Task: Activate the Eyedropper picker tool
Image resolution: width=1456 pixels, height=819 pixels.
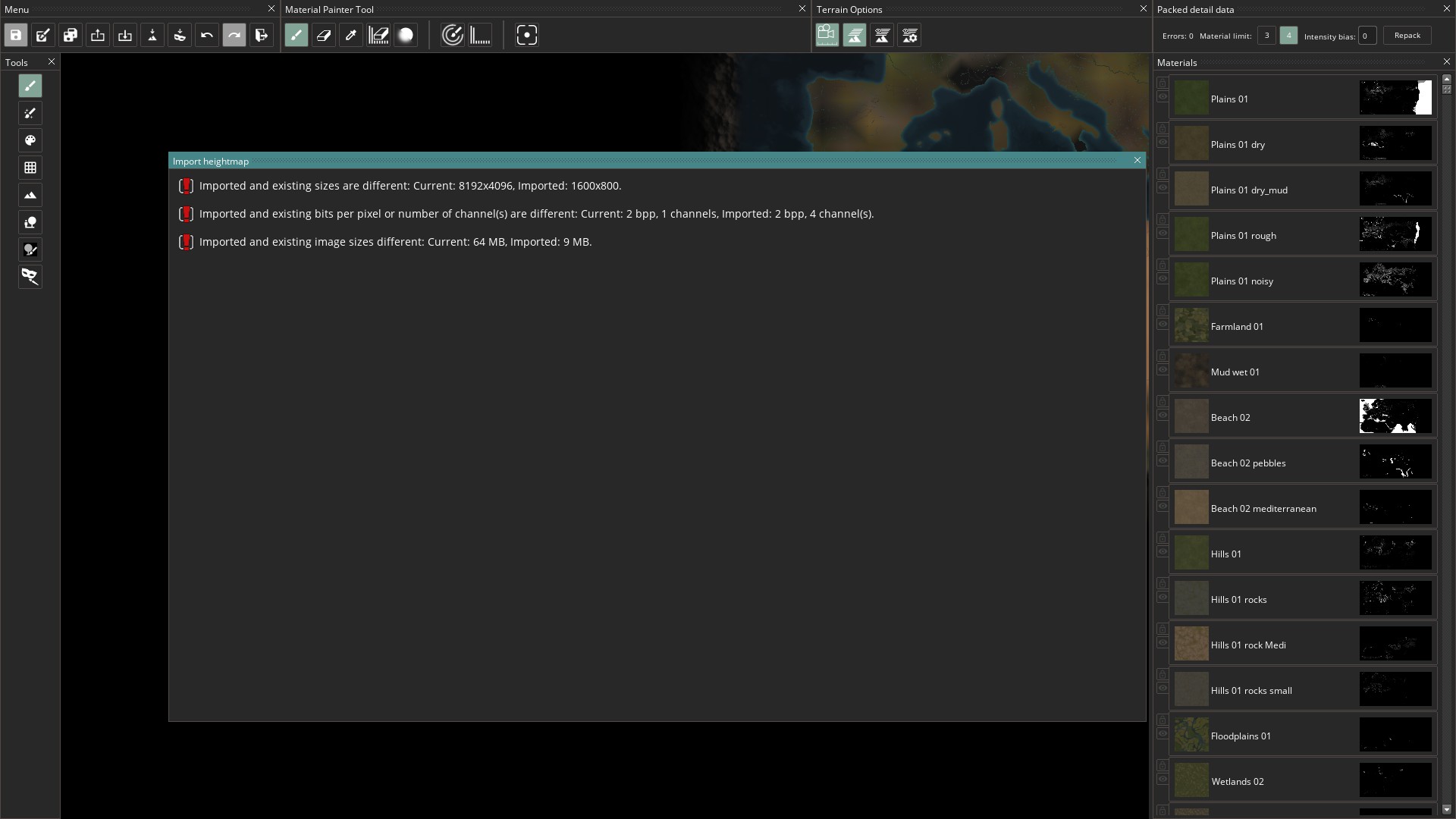Action: (x=351, y=35)
